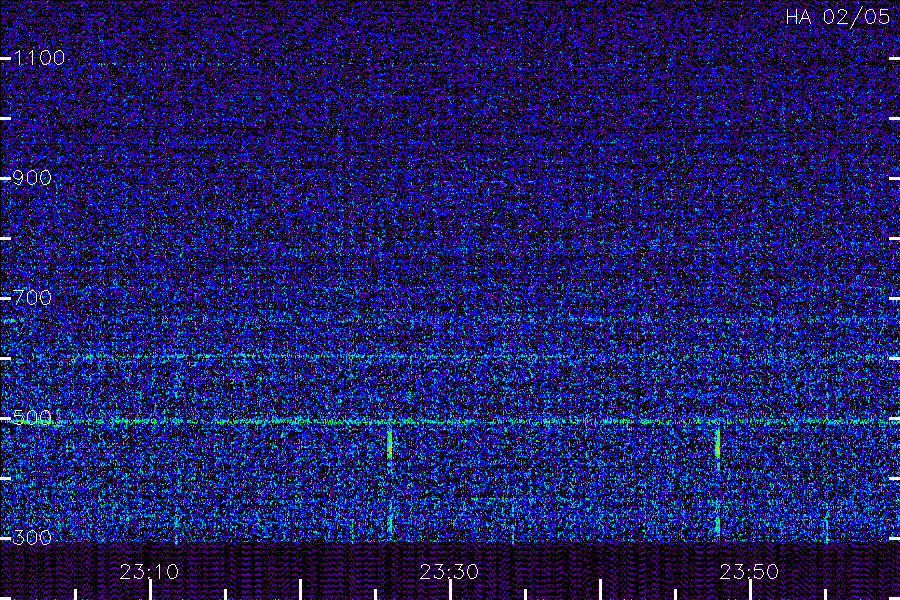Viewport: 900px width, 600px height.
Task: Click the bright green burst below 500 near 23:26
Action: tap(390, 444)
